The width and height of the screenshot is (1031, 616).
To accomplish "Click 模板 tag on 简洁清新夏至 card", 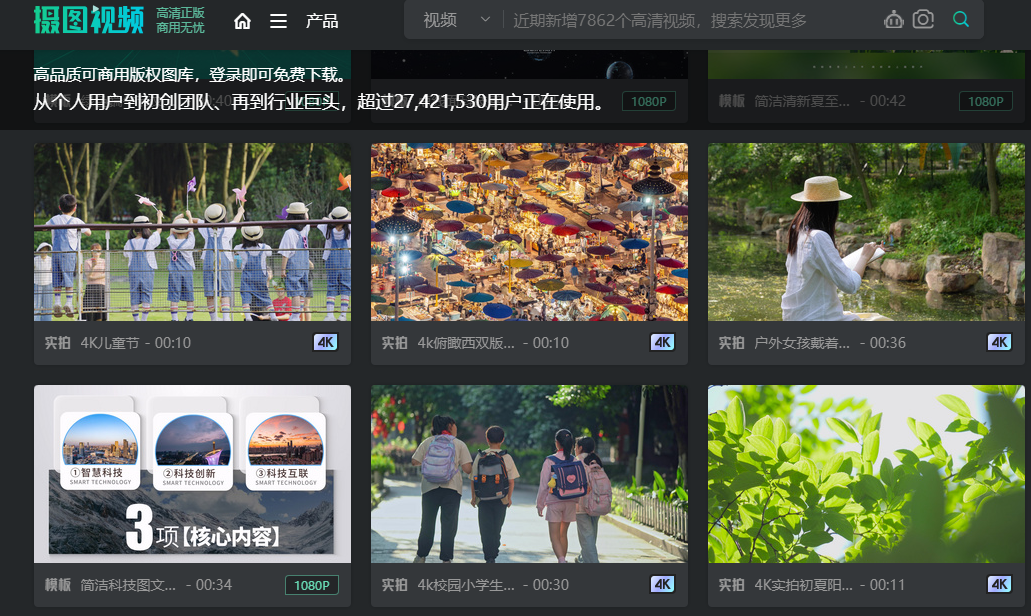I will tap(731, 101).
